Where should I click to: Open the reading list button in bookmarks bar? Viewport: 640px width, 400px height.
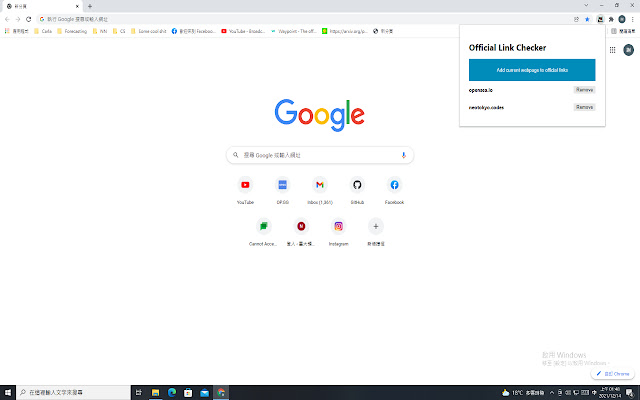623,31
